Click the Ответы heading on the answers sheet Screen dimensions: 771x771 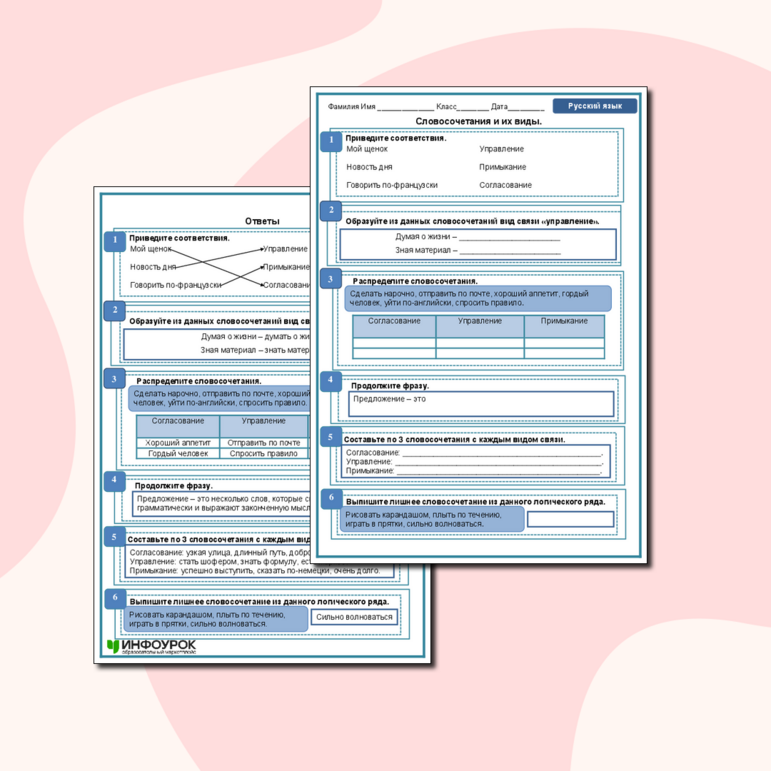click(262, 221)
